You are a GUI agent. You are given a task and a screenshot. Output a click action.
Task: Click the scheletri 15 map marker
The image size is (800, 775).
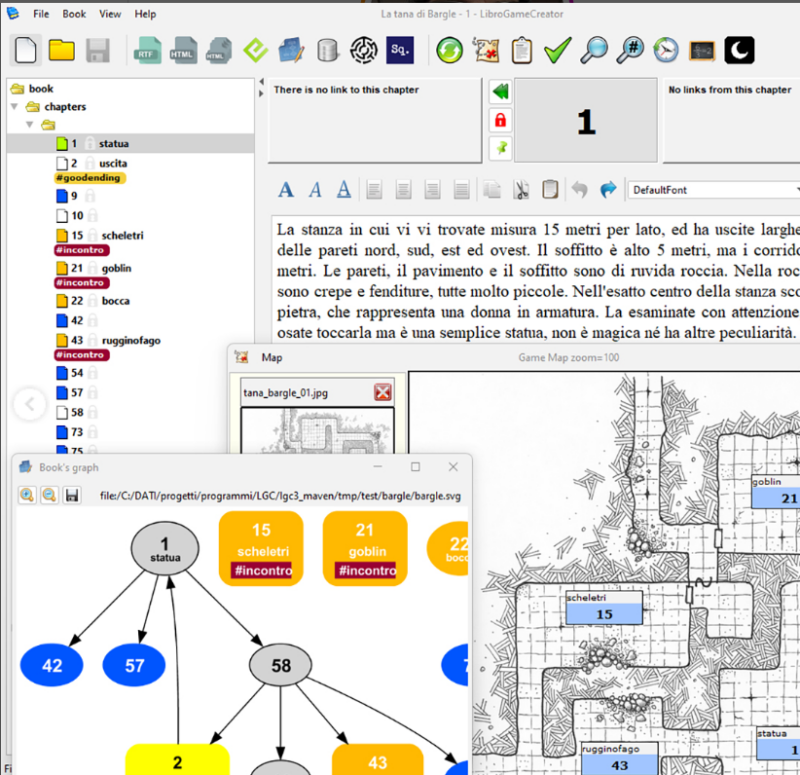tap(604, 608)
